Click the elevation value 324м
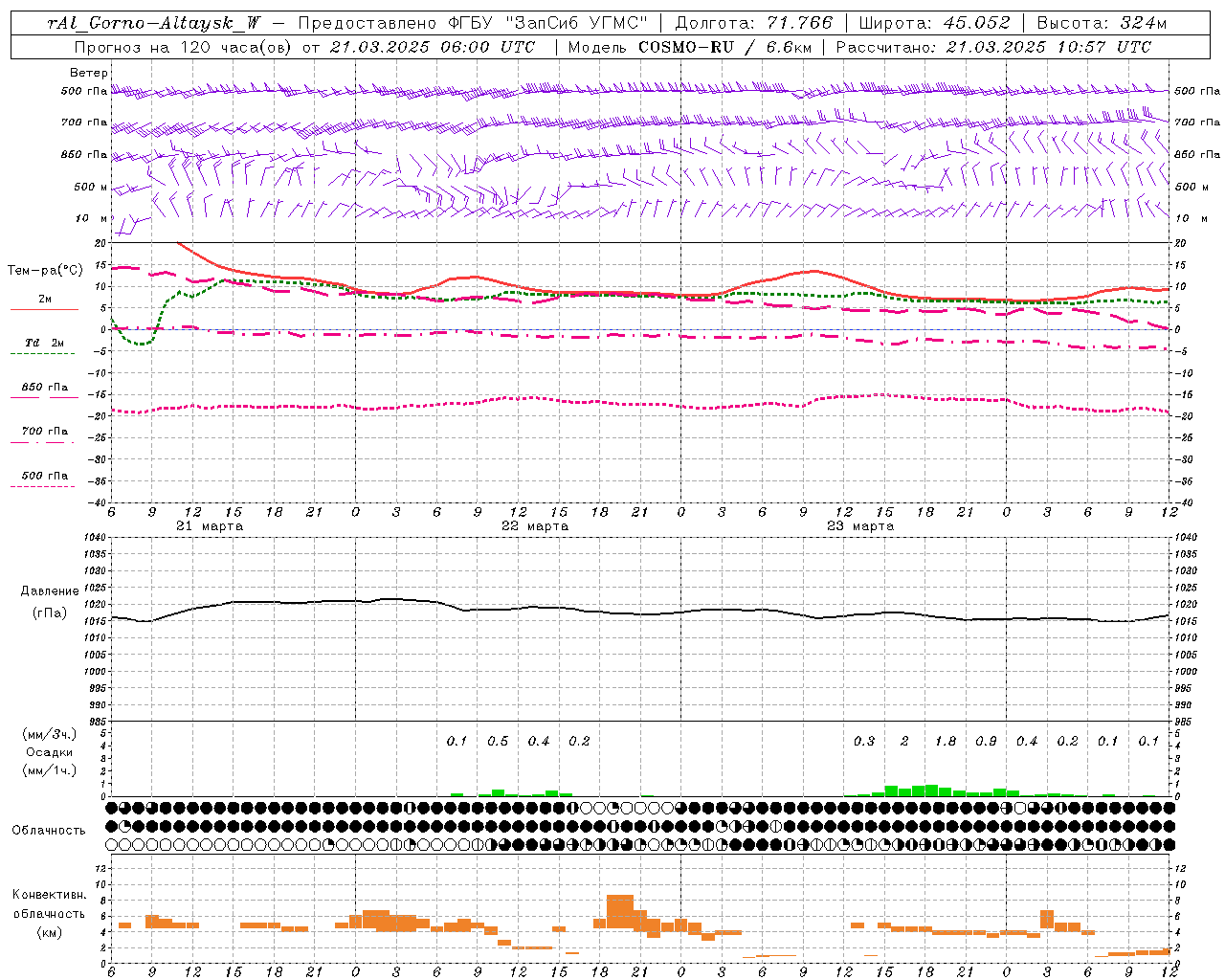This screenshot has height=980, width=1225. (1141, 23)
